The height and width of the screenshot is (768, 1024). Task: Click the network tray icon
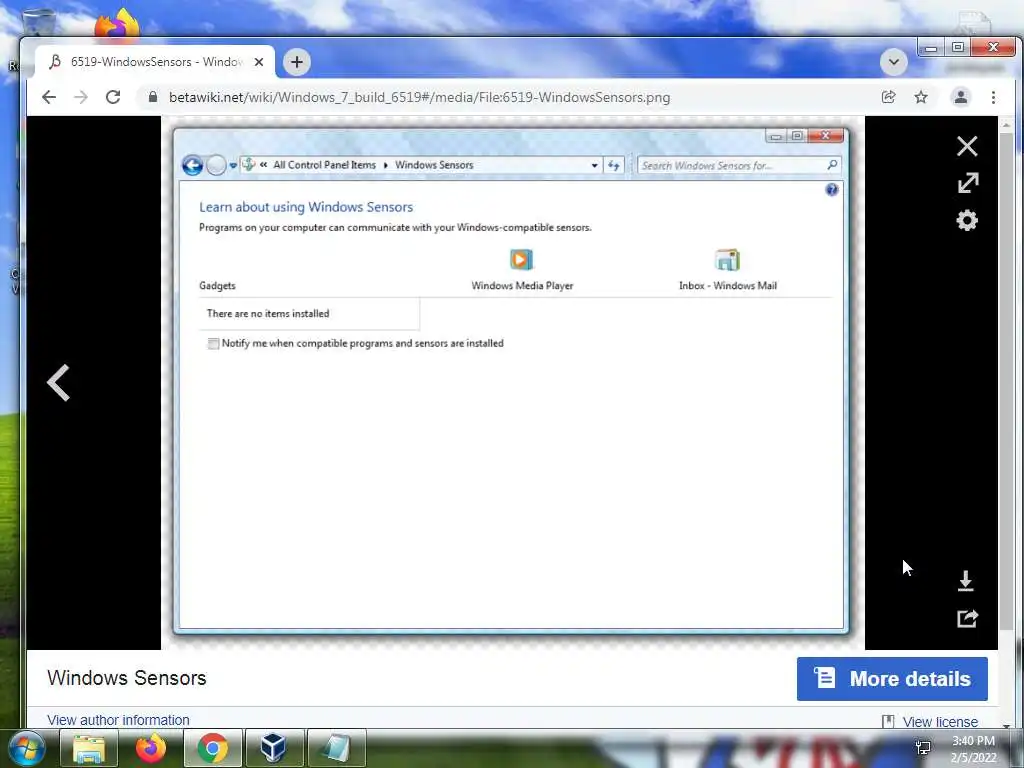923,748
